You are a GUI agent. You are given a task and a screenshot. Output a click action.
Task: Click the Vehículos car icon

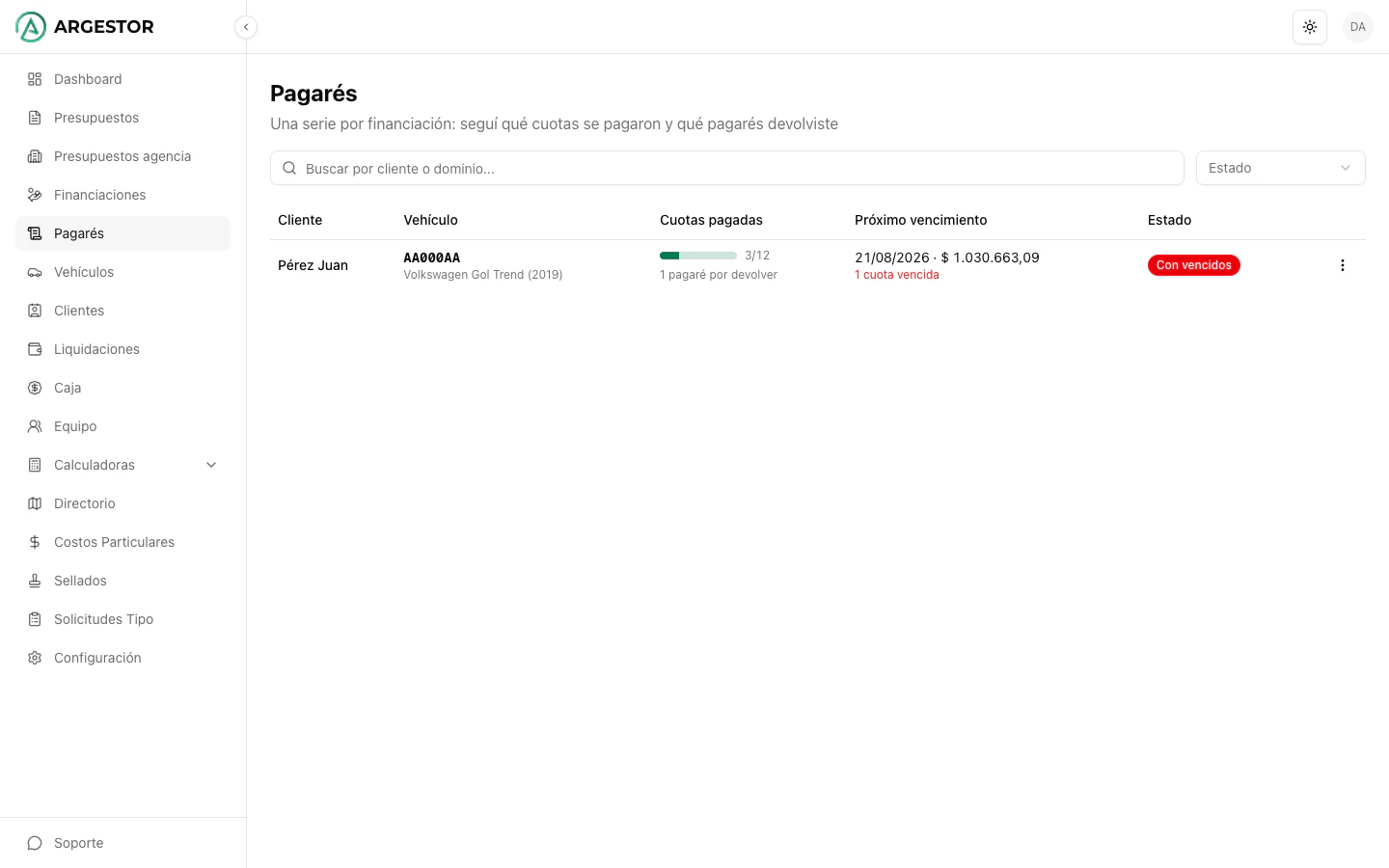pyautogui.click(x=35, y=272)
